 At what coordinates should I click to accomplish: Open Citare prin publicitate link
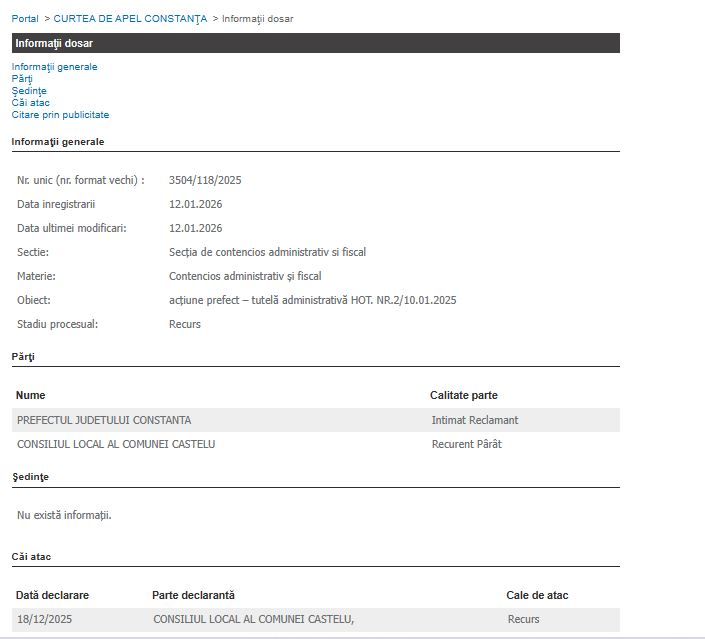pos(60,115)
